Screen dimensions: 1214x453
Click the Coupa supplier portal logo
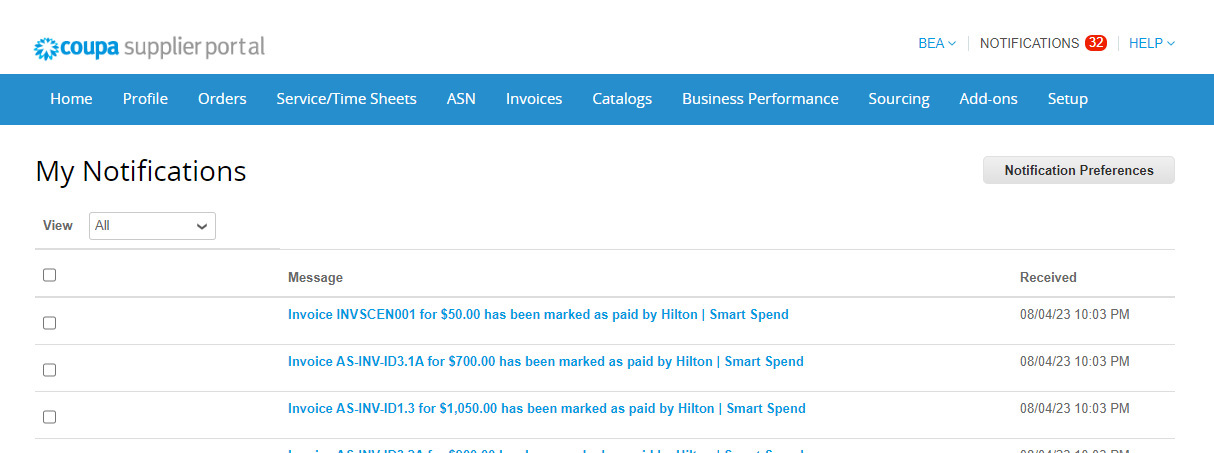pos(150,47)
